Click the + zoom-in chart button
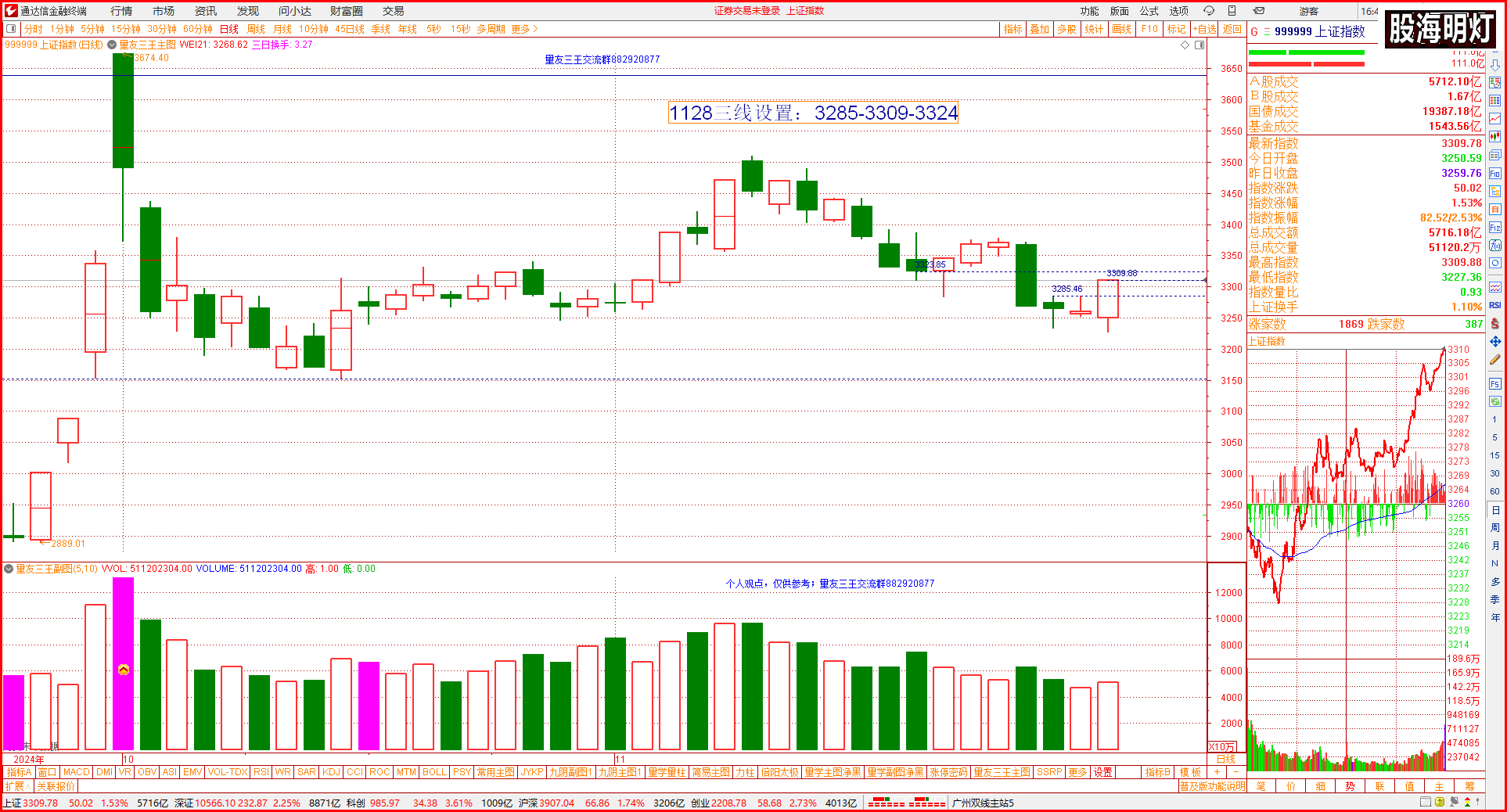The height and width of the screenshot is (812, 1507). click(x=1217, y=772)
